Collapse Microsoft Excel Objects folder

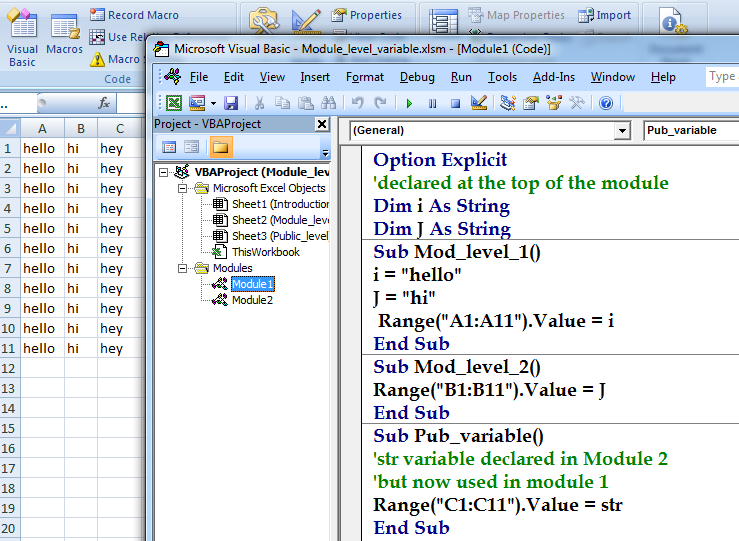tap(182, 189)
